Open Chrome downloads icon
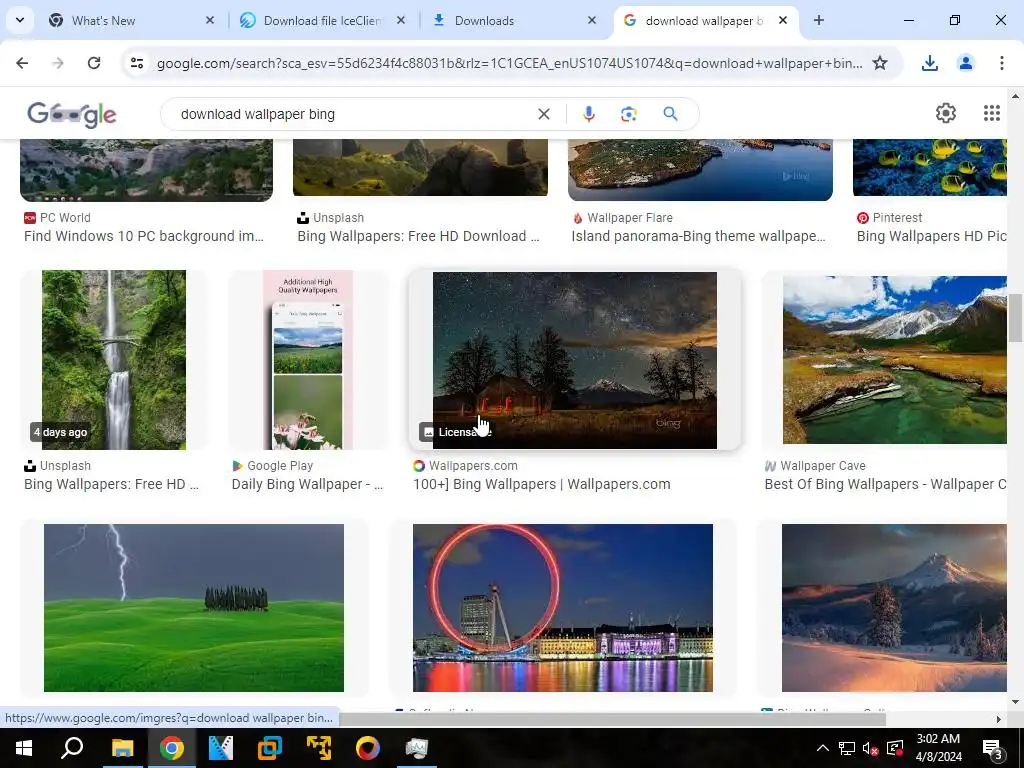This screenshot has width=1024, height=768. point(929,63)
